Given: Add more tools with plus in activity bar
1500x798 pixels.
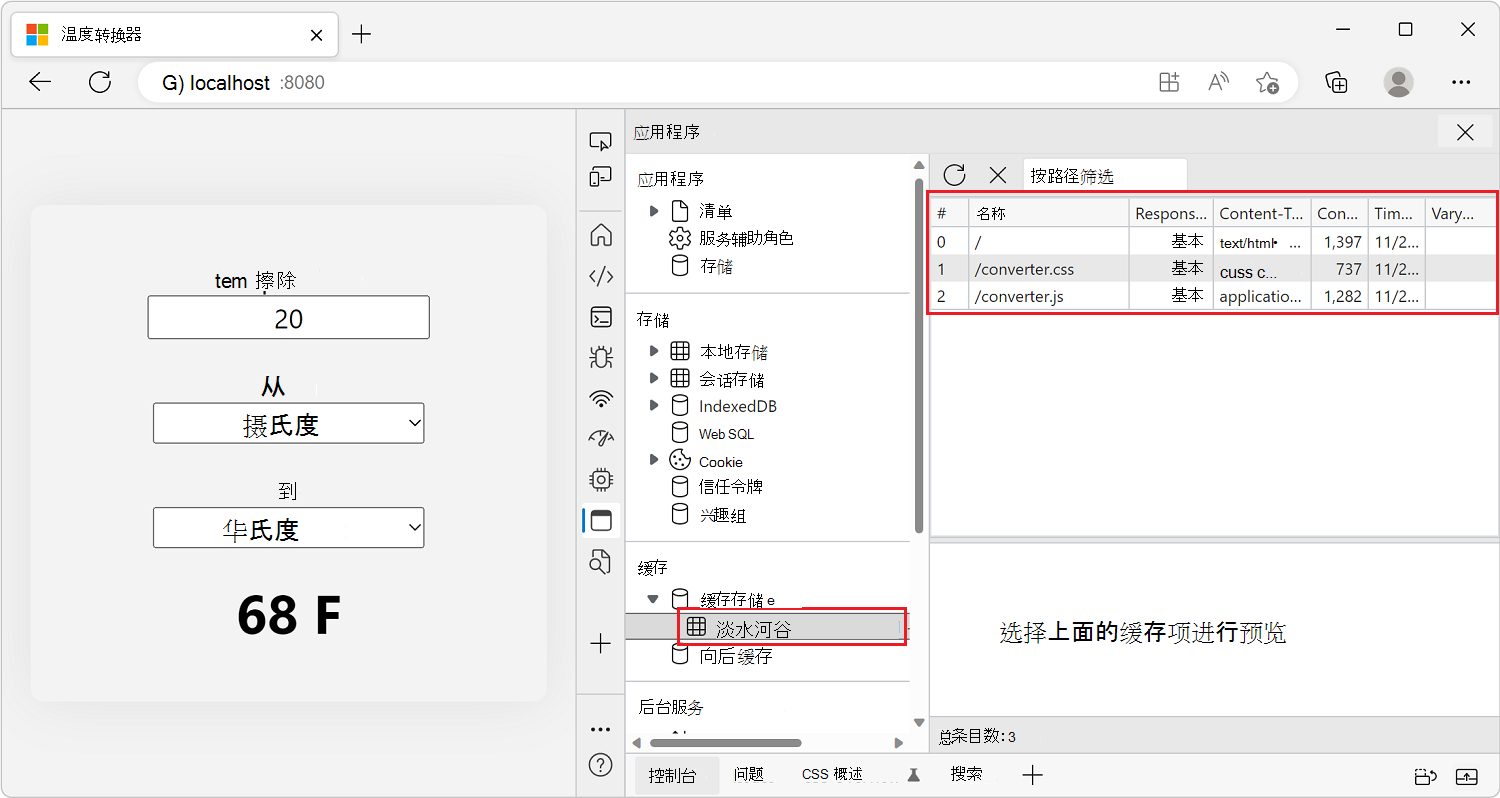Looking at the screenshot, I should click(x=601, y=644).
